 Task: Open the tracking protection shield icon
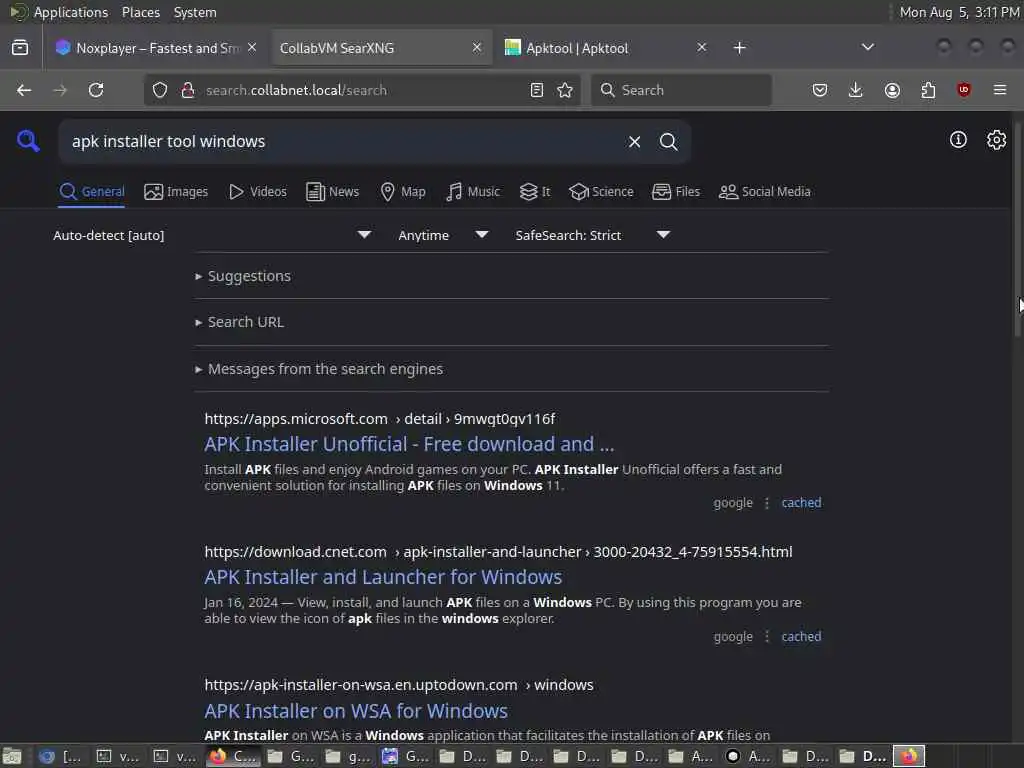[x=160, y=90]
